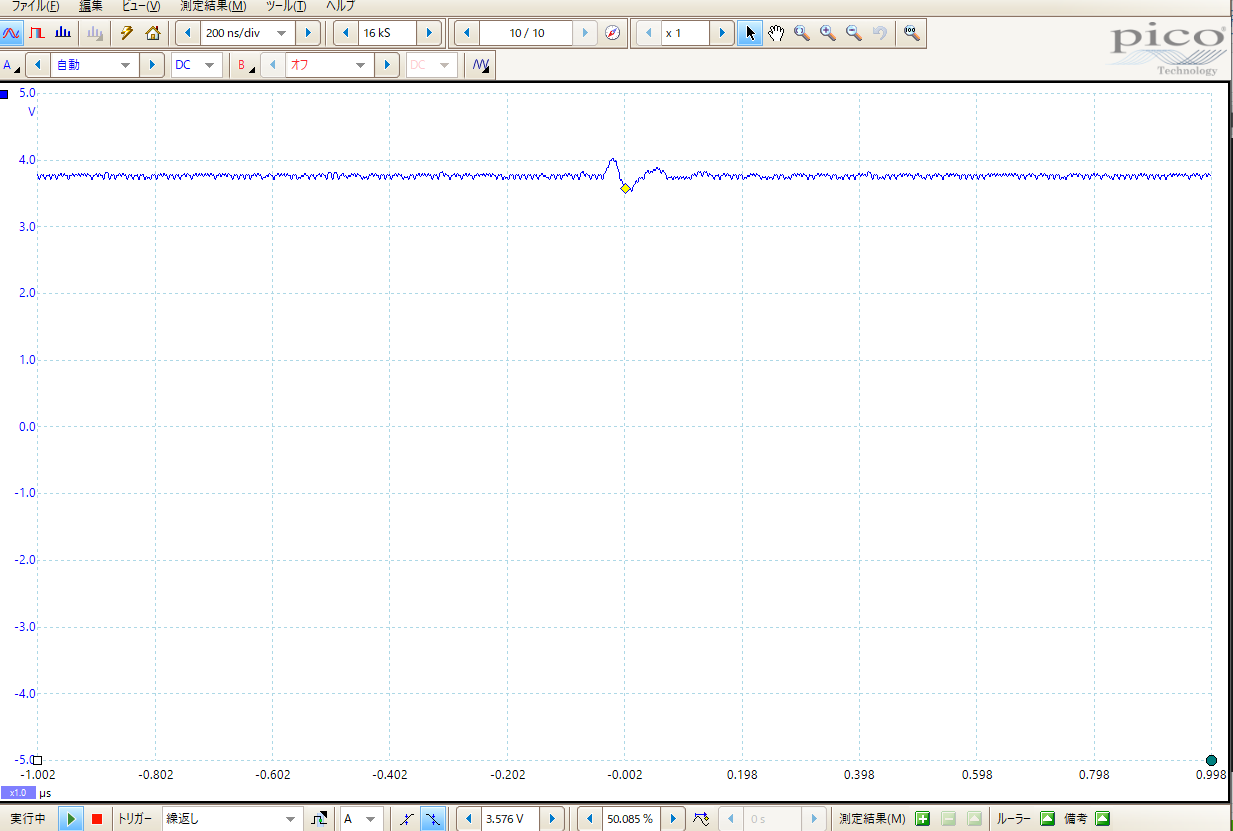Click the time ruler handle at bottom-left

[37, 760]
